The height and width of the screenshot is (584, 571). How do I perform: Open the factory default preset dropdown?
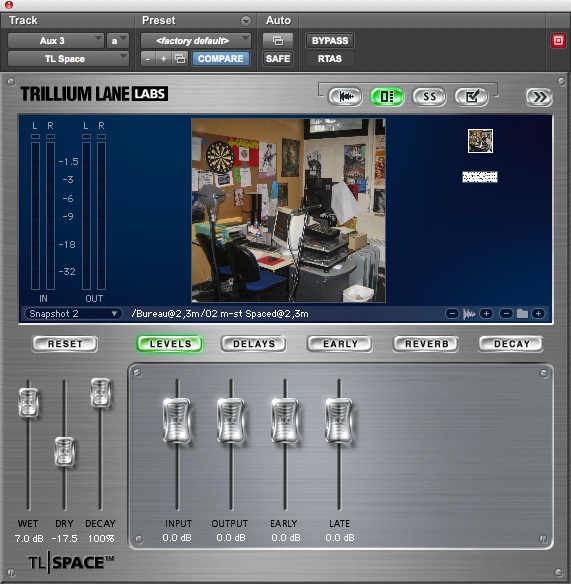[196, 40]
